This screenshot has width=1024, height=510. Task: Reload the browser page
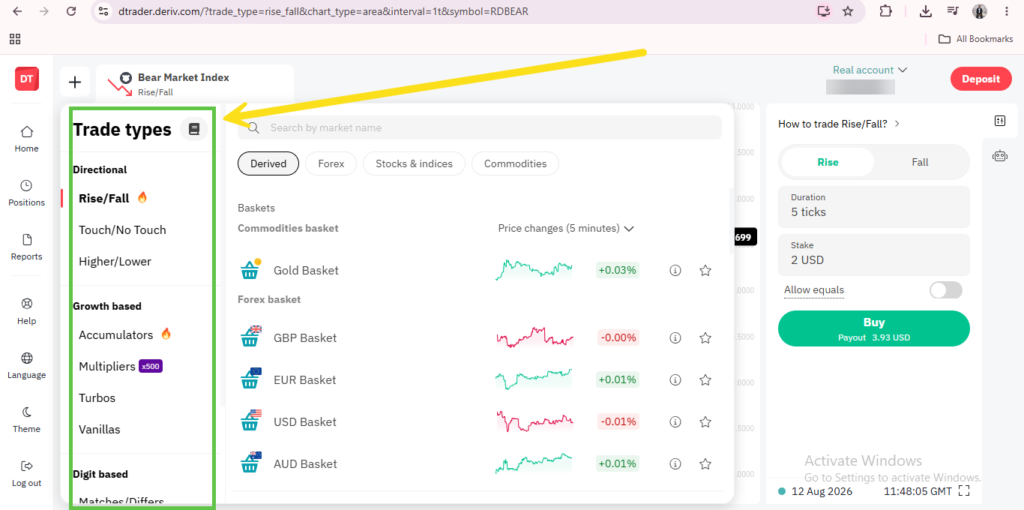[x=72, y=11]
